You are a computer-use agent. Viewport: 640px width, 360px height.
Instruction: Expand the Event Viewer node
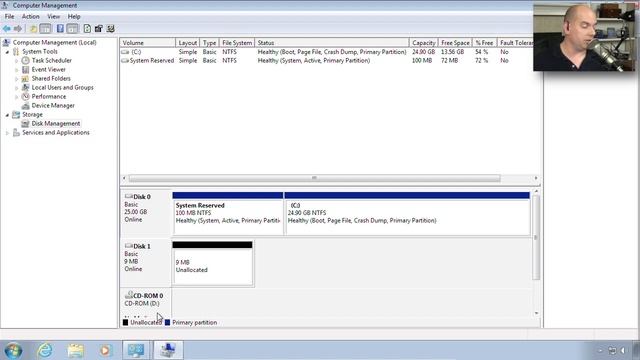pyautogui.click(x=16, y=70)
